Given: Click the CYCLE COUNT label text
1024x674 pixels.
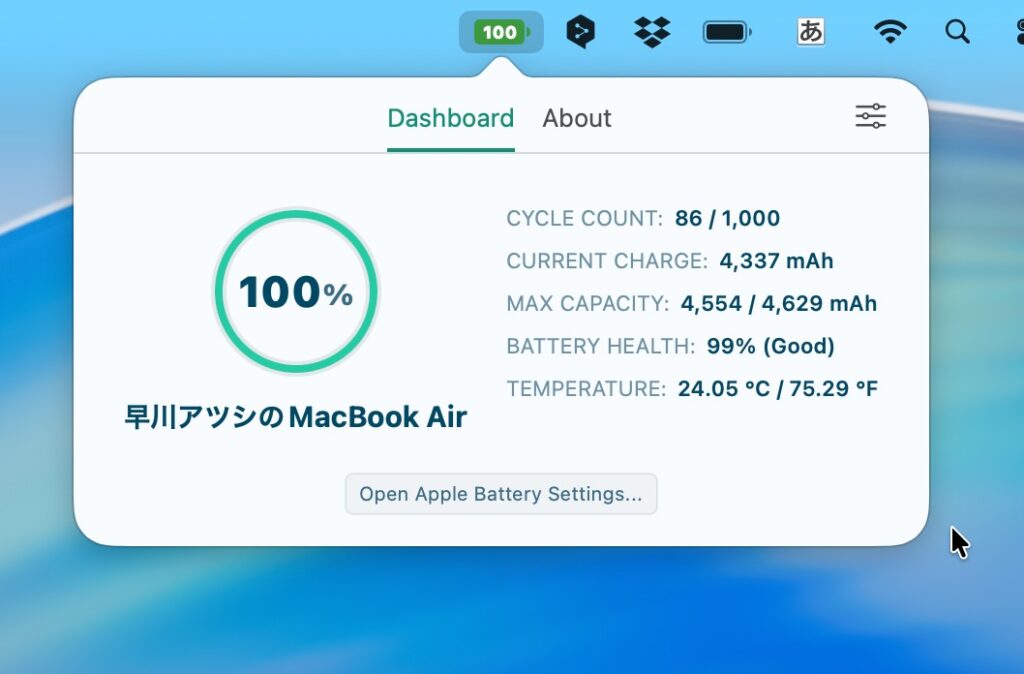Looking at the screenshot, I should point(584,218).
